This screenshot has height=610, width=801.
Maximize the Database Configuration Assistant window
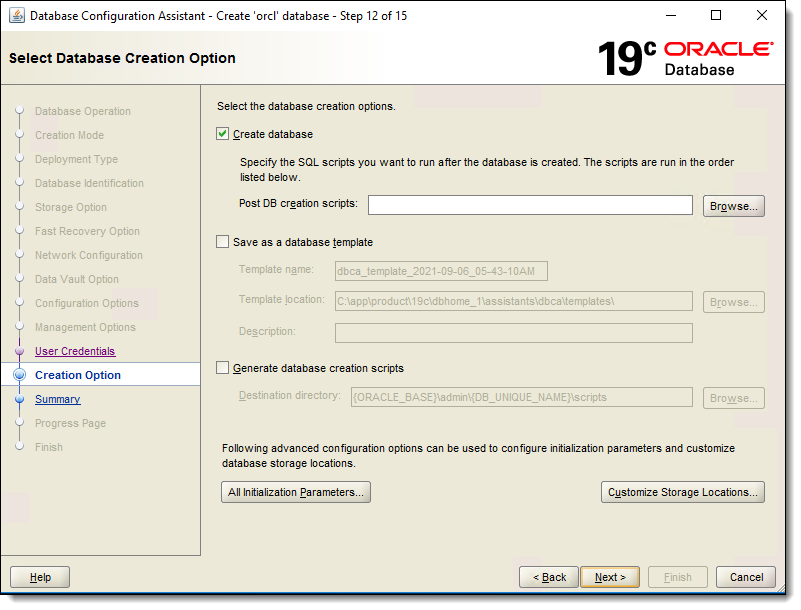(716, 16)
